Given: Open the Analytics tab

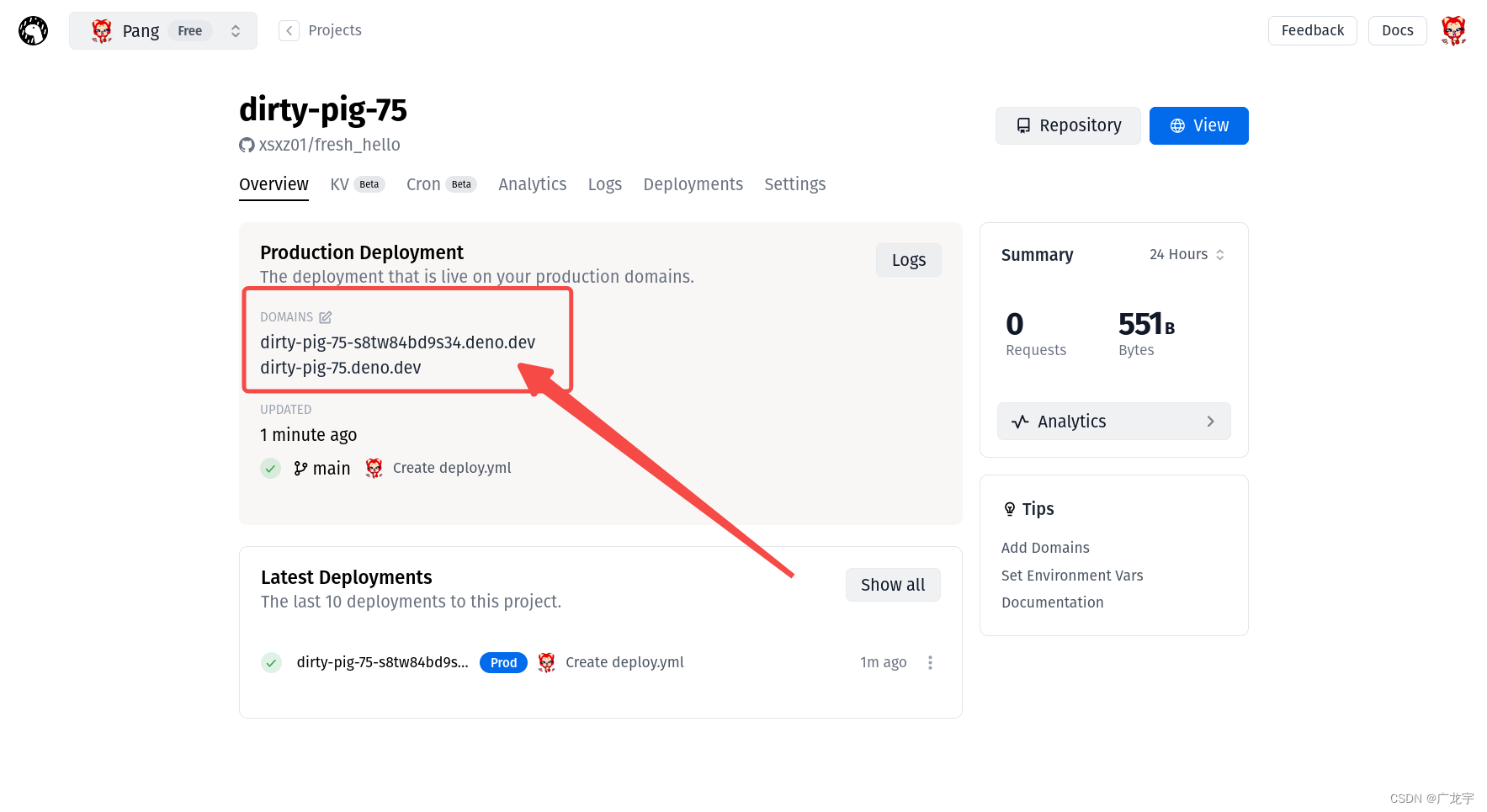Looking at the screenshot, I should [532, 184].
